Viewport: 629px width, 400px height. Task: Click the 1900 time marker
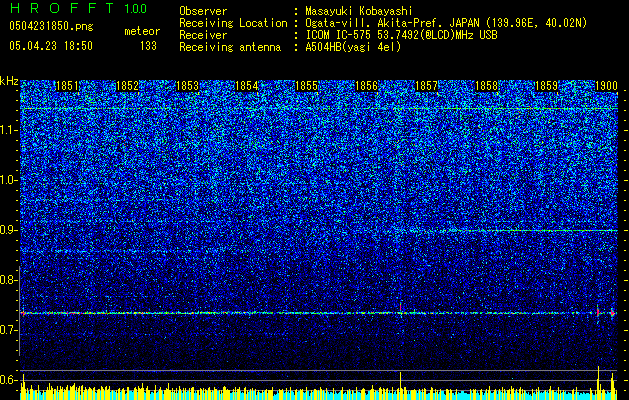pos(606,86)
